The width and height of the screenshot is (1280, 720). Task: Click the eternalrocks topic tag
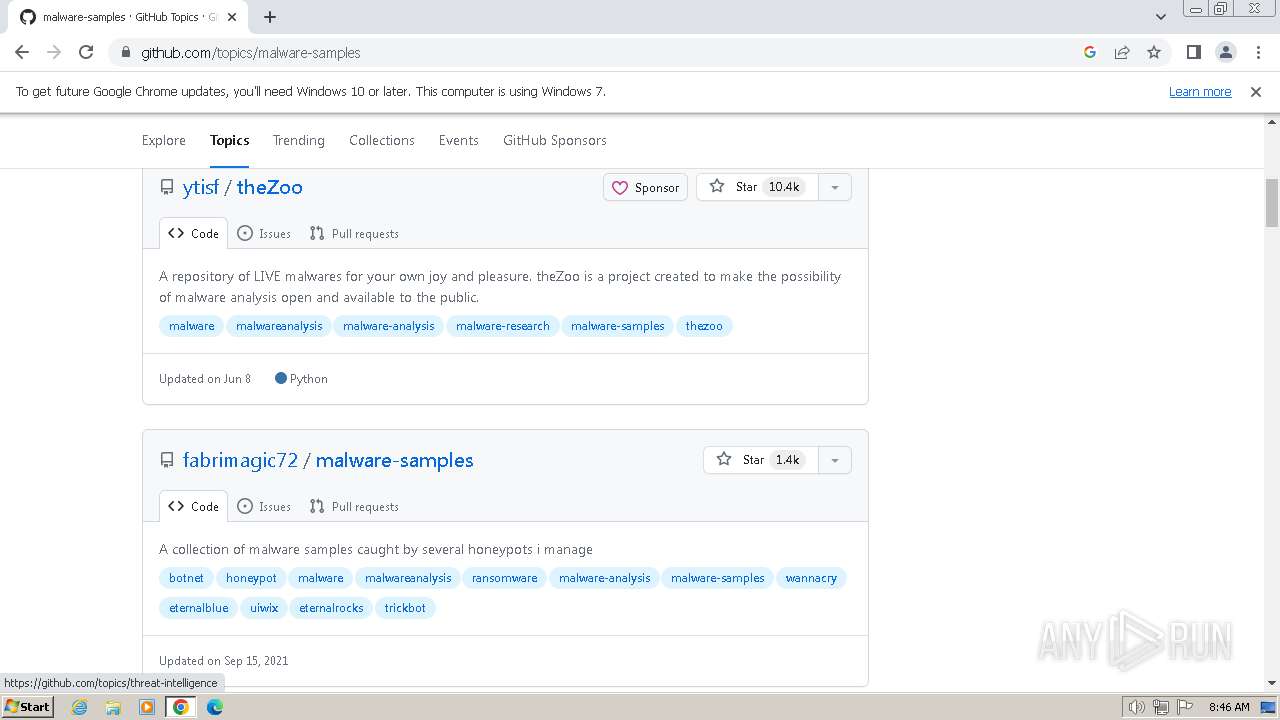pos(331,608)
